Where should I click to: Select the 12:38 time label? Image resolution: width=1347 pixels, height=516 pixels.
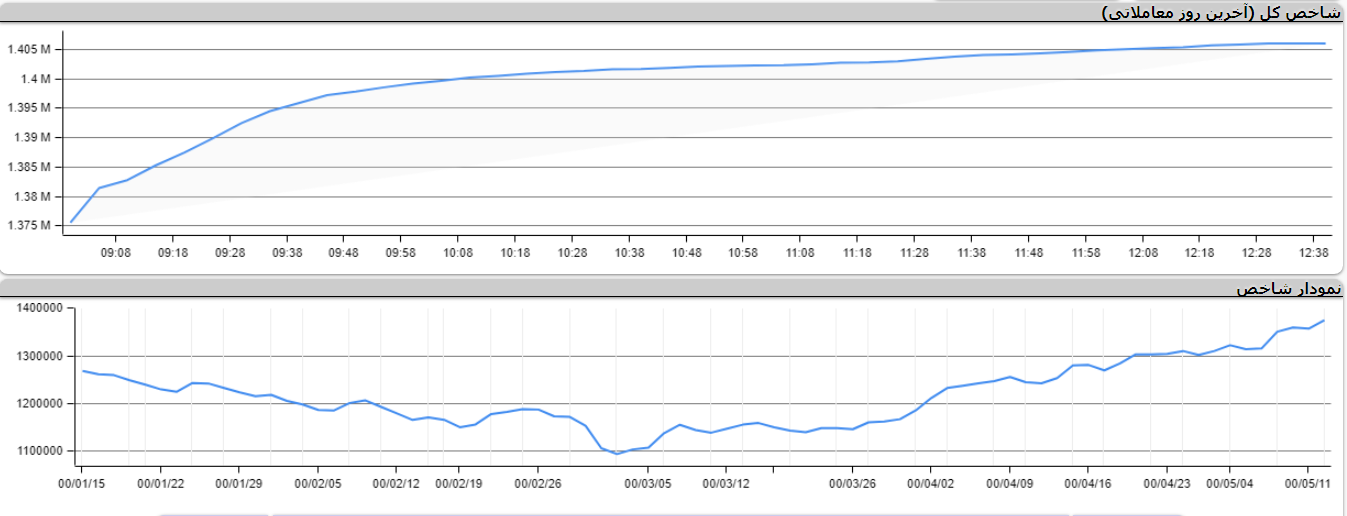[1313, 254]
